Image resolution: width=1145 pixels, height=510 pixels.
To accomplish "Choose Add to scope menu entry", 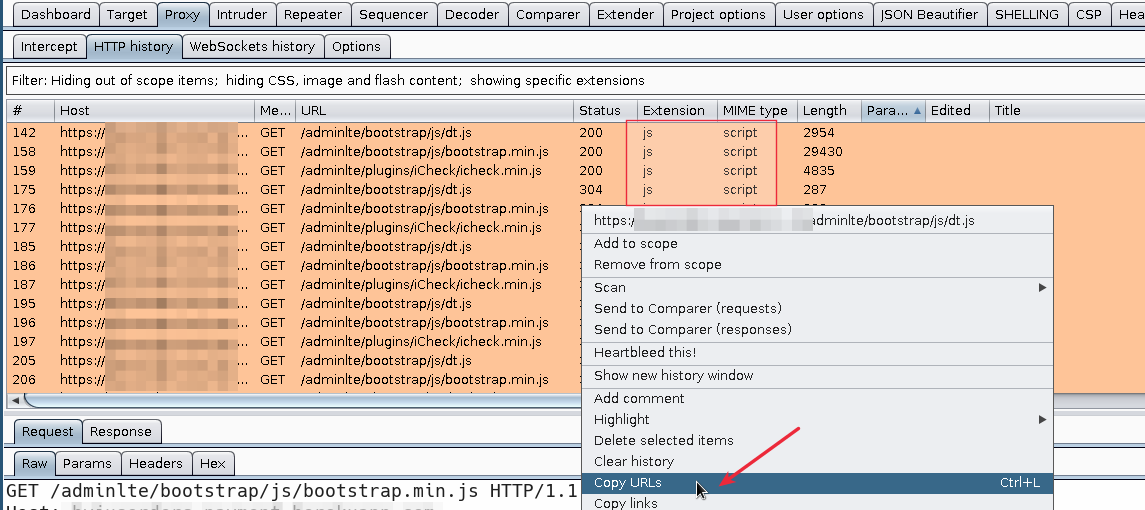I will tap(635, 243).
